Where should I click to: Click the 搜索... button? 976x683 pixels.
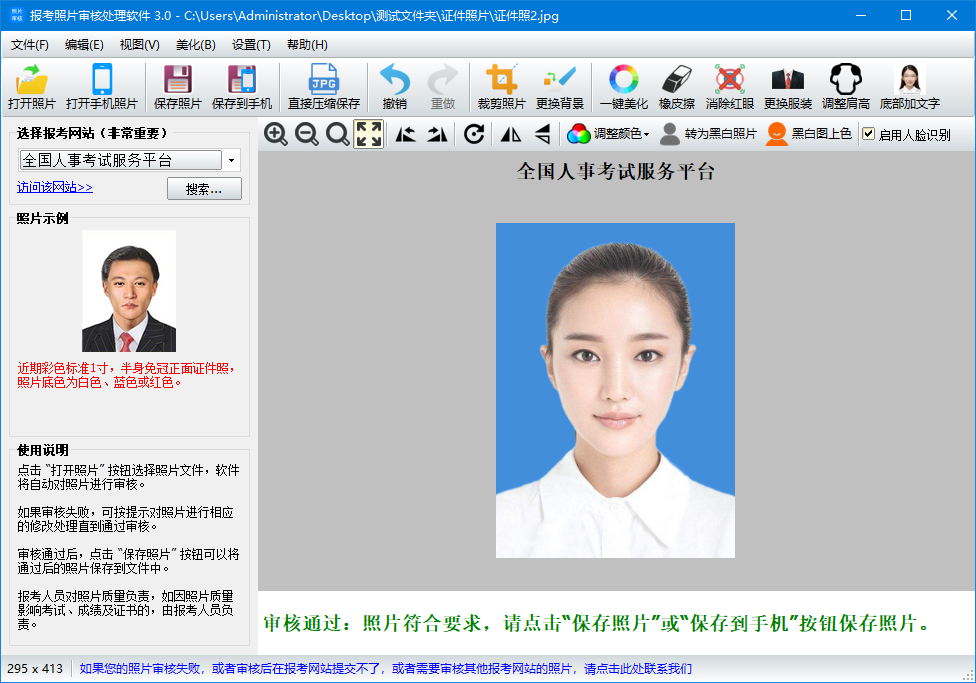204,189
